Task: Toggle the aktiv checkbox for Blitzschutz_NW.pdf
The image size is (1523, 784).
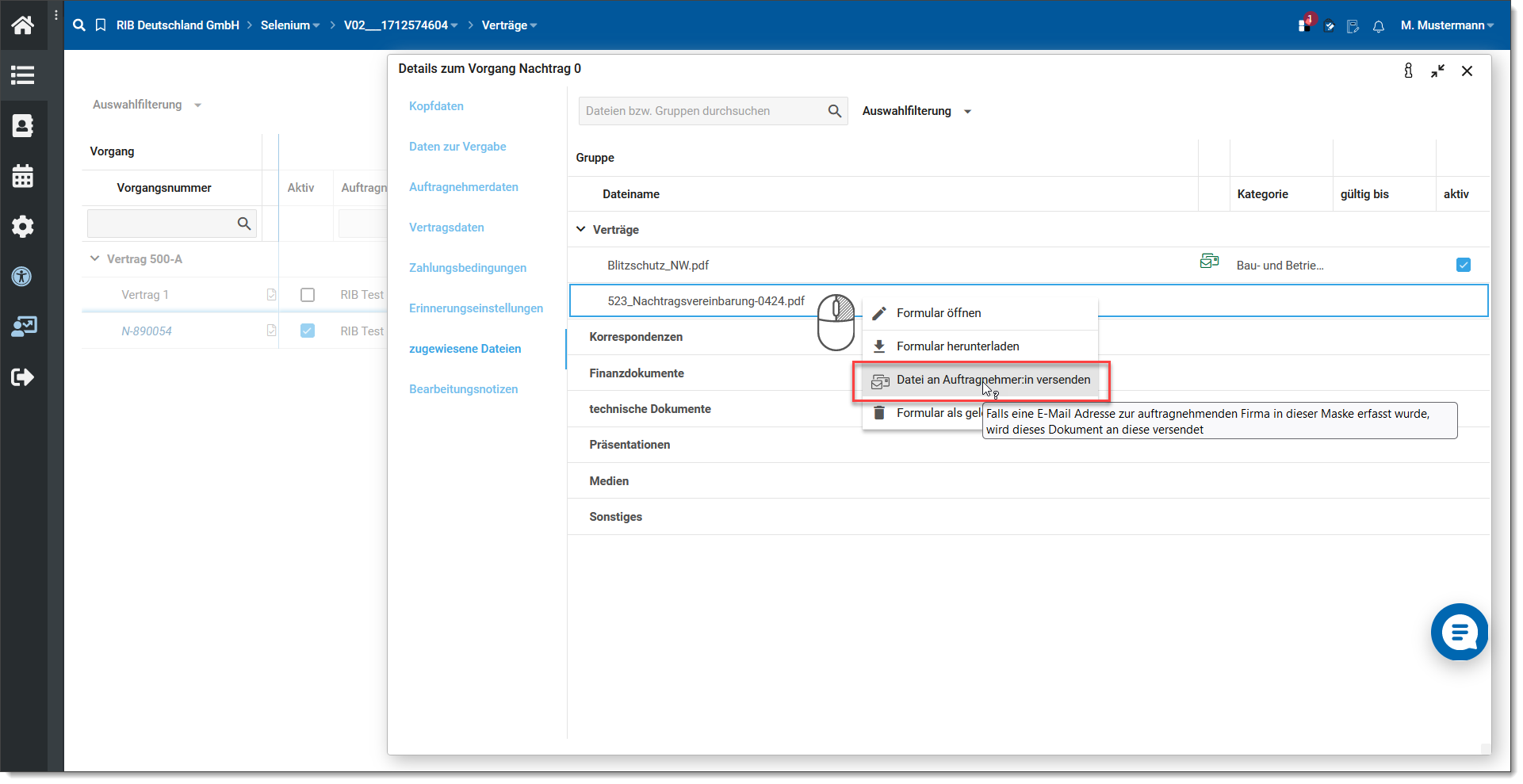Action: [x=1464, y=265]
